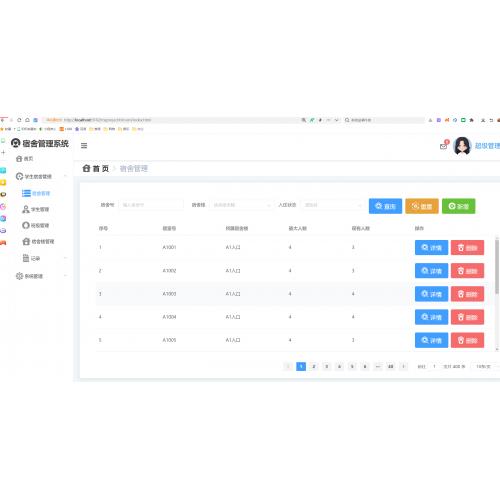The image size is (500, 500).
Task: View details of room A1001
Action: tap(431, 248)
